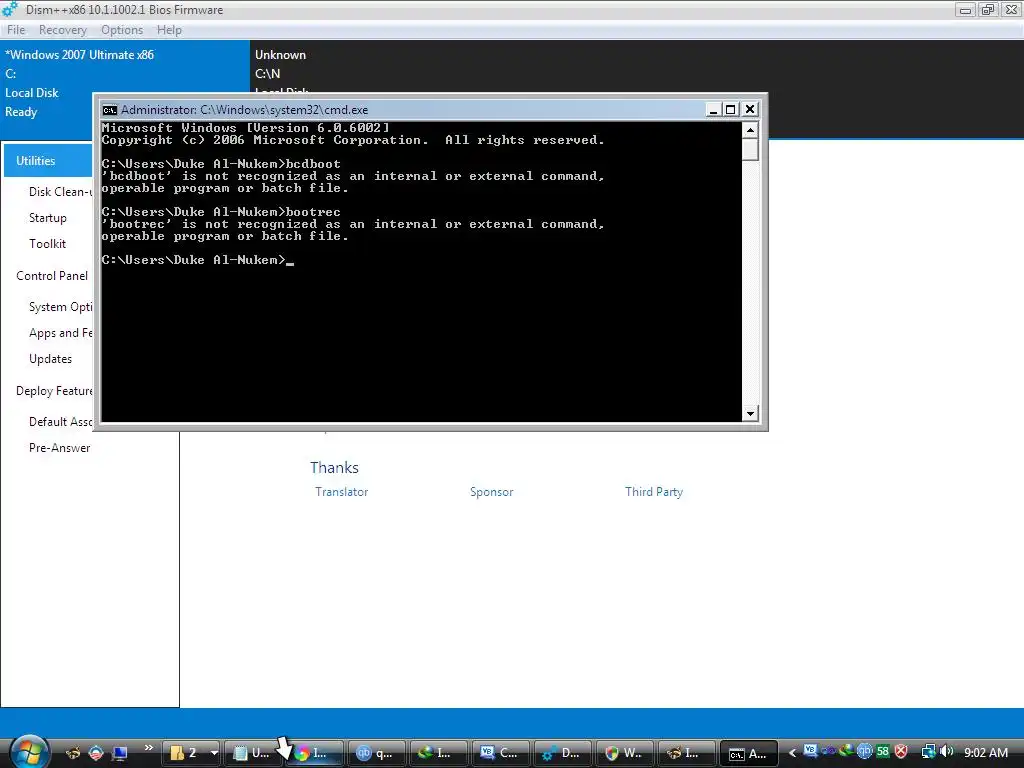Switch to the colorful-circle browser taskbar button
This screenshot has height=768, width=1024.
[315, 753]
